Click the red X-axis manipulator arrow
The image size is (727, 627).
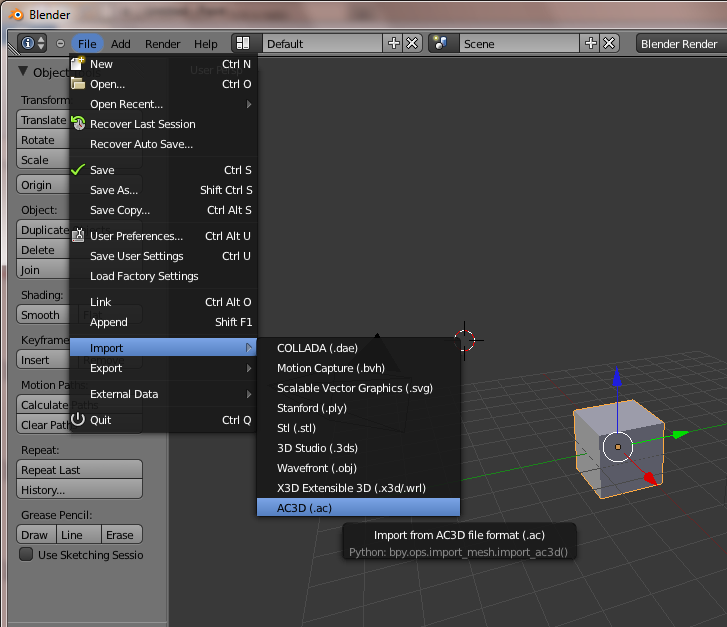(x=650, y=479)
